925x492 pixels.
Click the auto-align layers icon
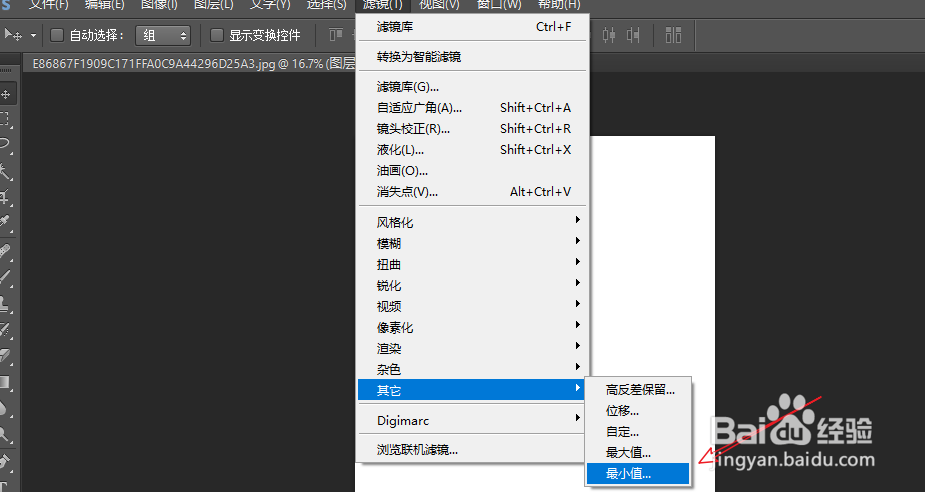673,35
